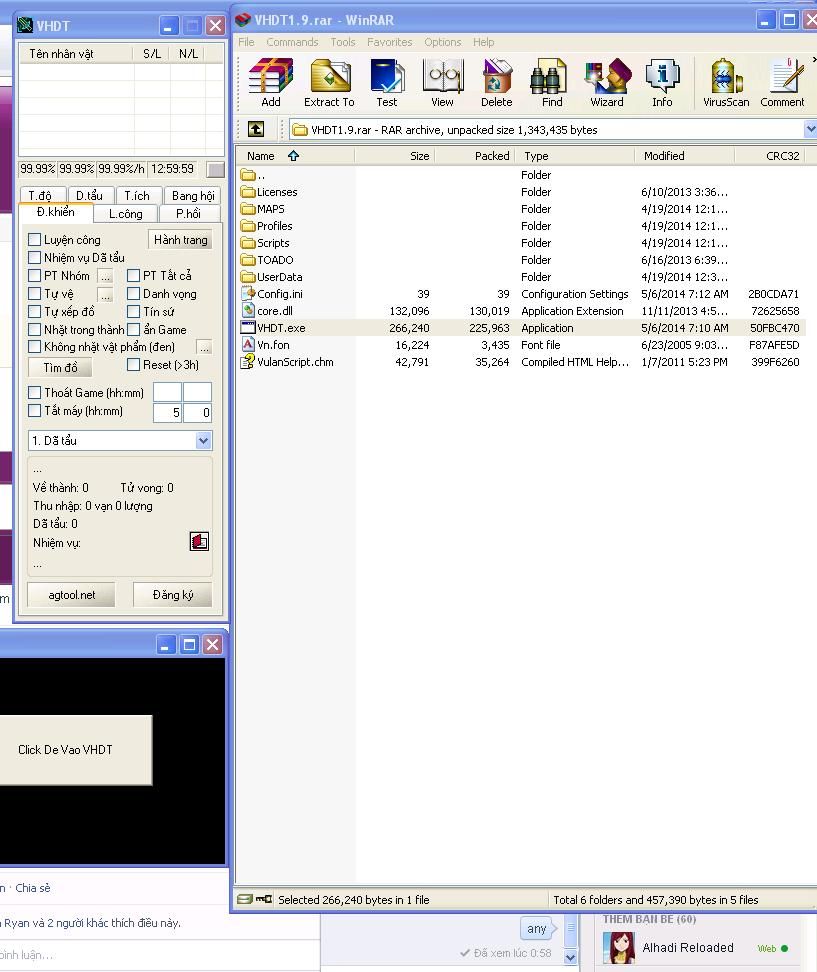The image size is (817, 972).
Task: Toggle the Tín sứ checkbox
Action: 133,311
